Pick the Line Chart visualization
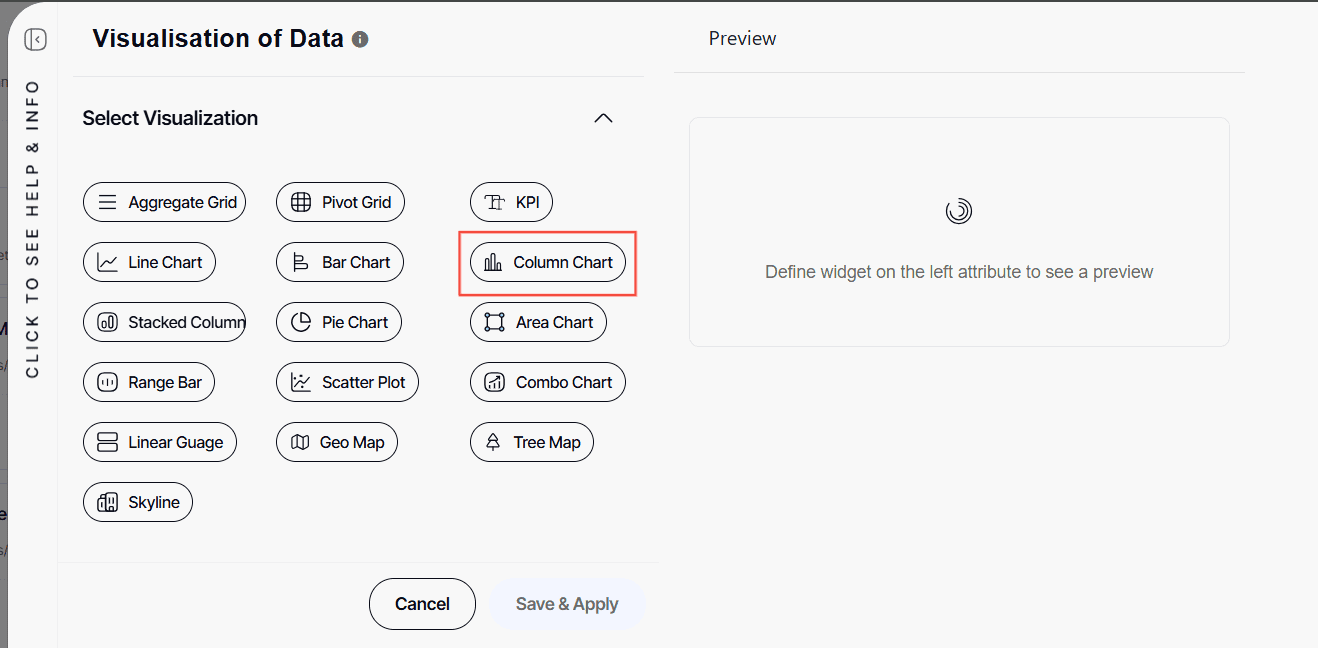1318x648 pixels. click(149, 262)
